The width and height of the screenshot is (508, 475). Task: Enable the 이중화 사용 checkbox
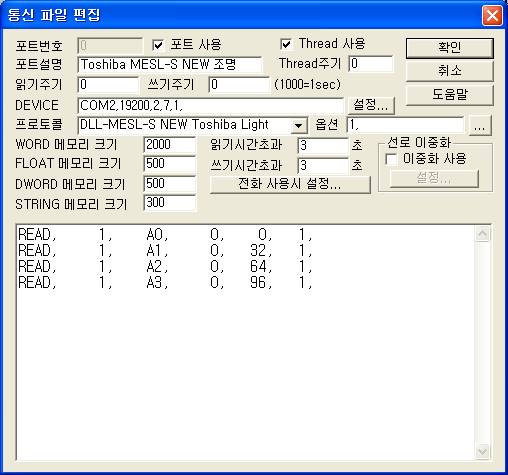(x=391, y=159)
